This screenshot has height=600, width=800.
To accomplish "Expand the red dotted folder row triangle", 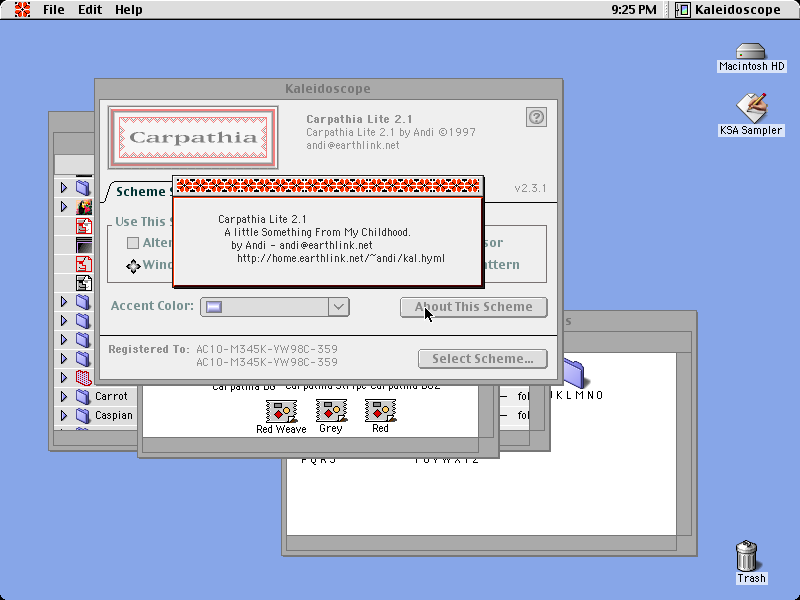I will [64, 378].
